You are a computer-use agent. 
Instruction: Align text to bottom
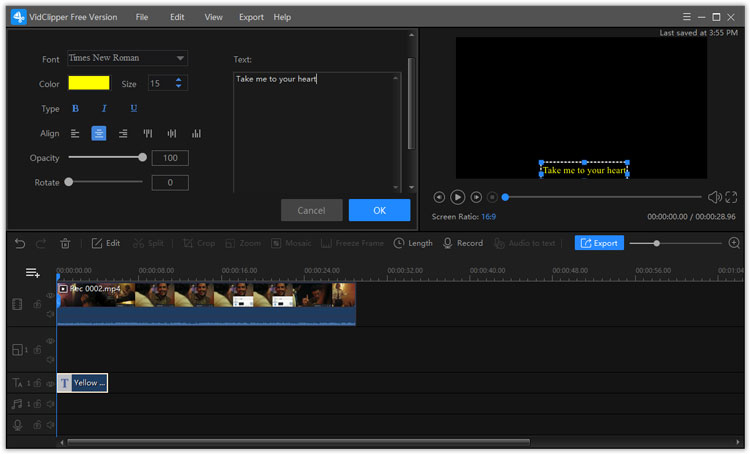point(196,133)
